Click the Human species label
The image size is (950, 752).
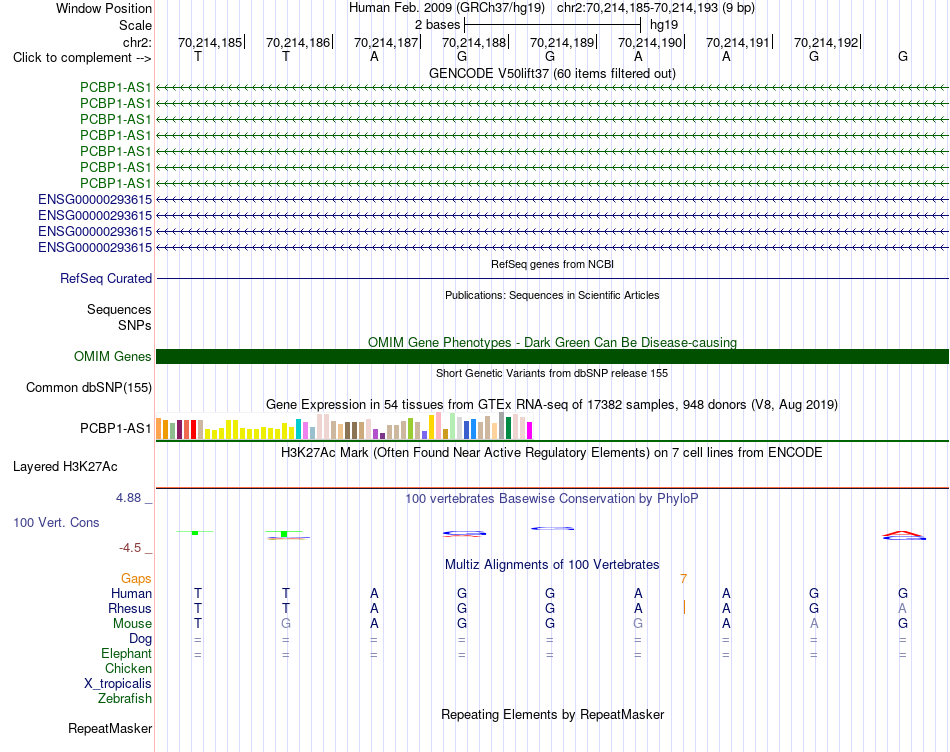(x=131, y=593)
